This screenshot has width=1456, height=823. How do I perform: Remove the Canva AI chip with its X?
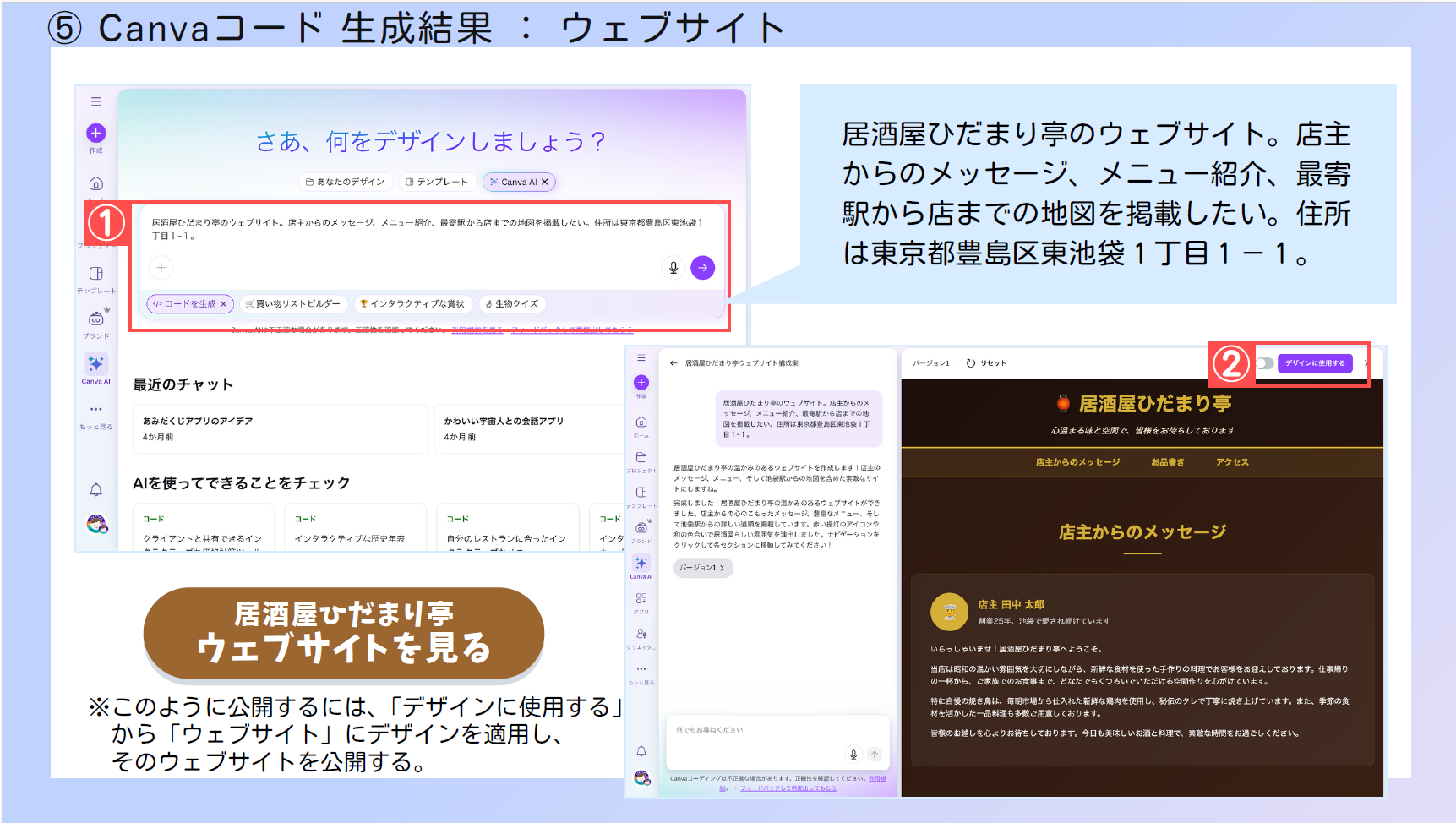pos(545,182)
